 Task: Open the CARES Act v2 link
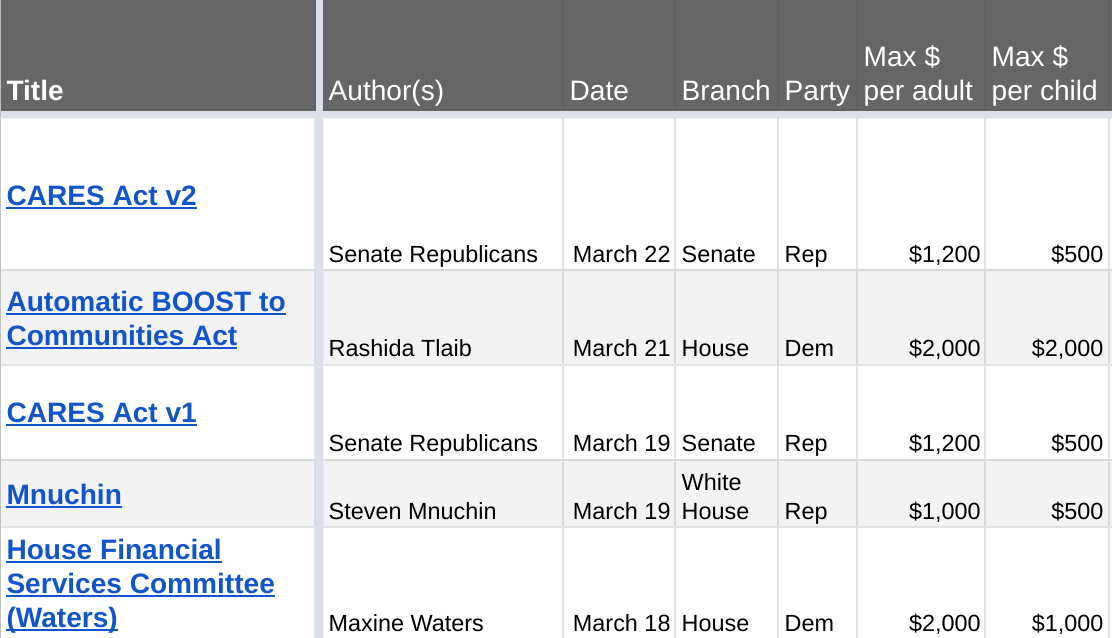coord(101,196)
